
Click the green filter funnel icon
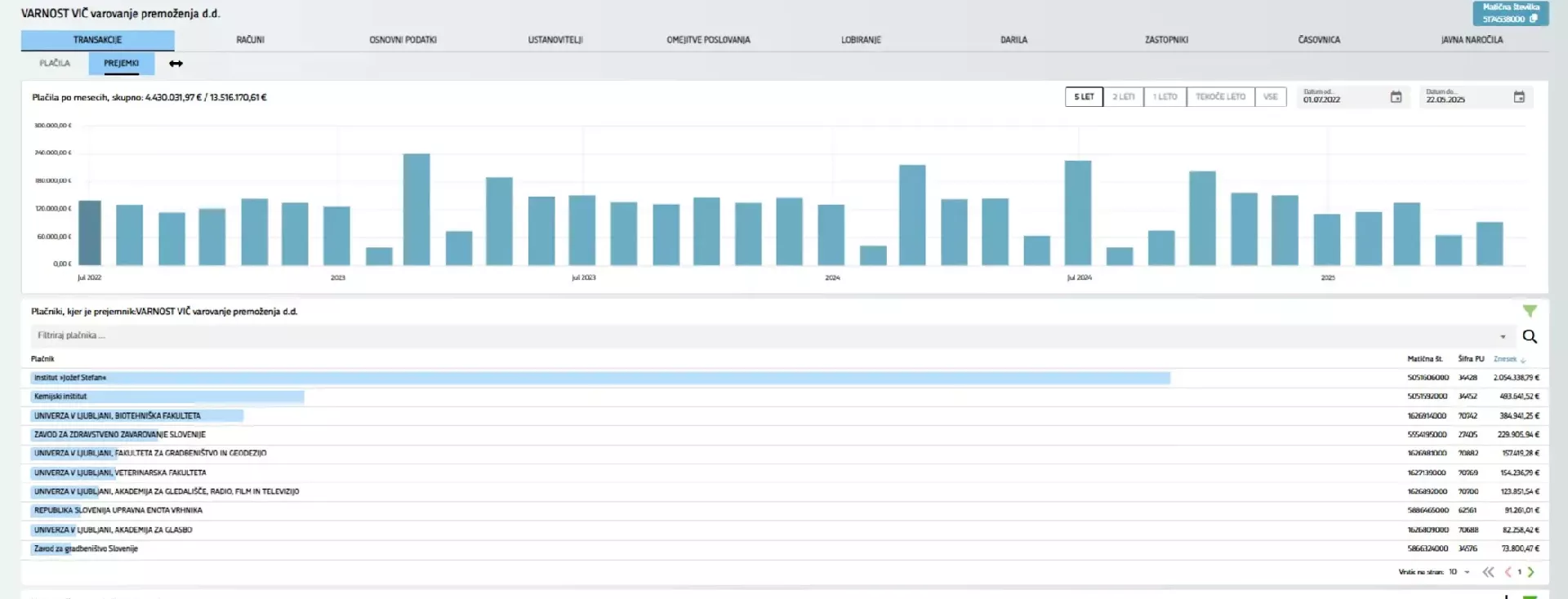point(1529,311)
